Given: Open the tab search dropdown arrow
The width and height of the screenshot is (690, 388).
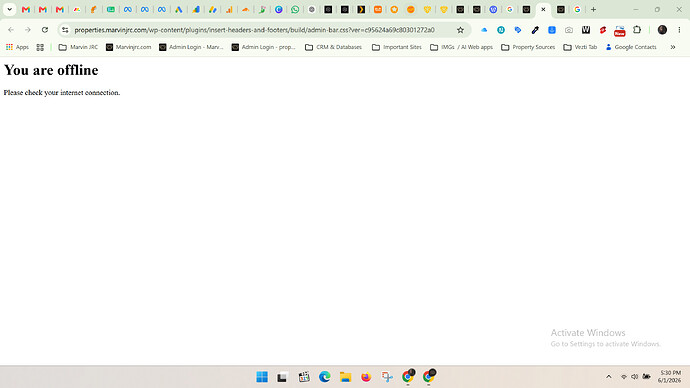Looking at the screenshot, I should pos(9,9).
